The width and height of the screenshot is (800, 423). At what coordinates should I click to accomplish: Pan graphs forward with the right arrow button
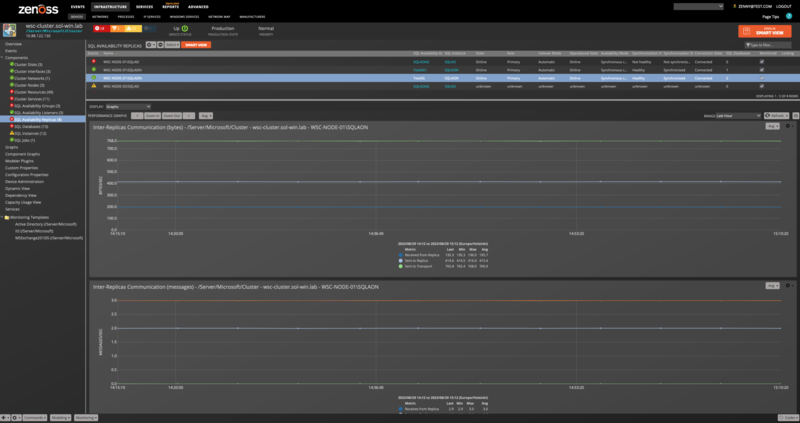coord(189,116)
